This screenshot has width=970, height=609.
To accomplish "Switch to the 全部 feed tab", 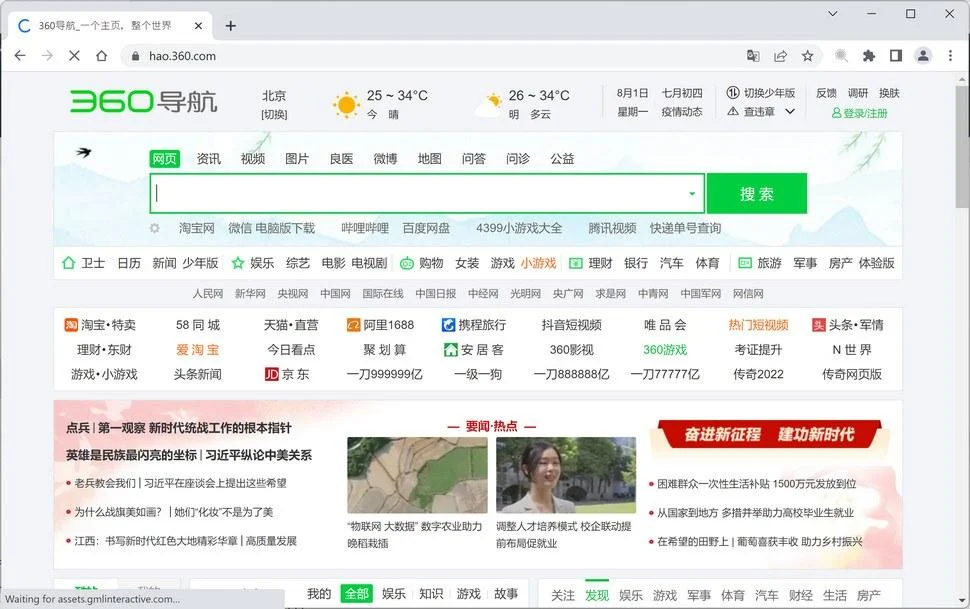I will [356, 594].
